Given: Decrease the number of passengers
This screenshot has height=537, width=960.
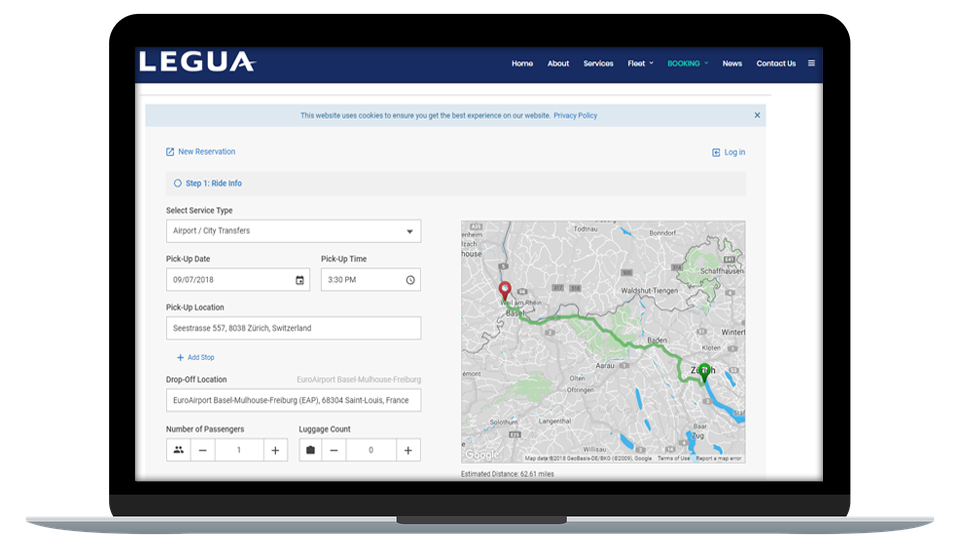Looking at the screenshot, I should 203,450.
